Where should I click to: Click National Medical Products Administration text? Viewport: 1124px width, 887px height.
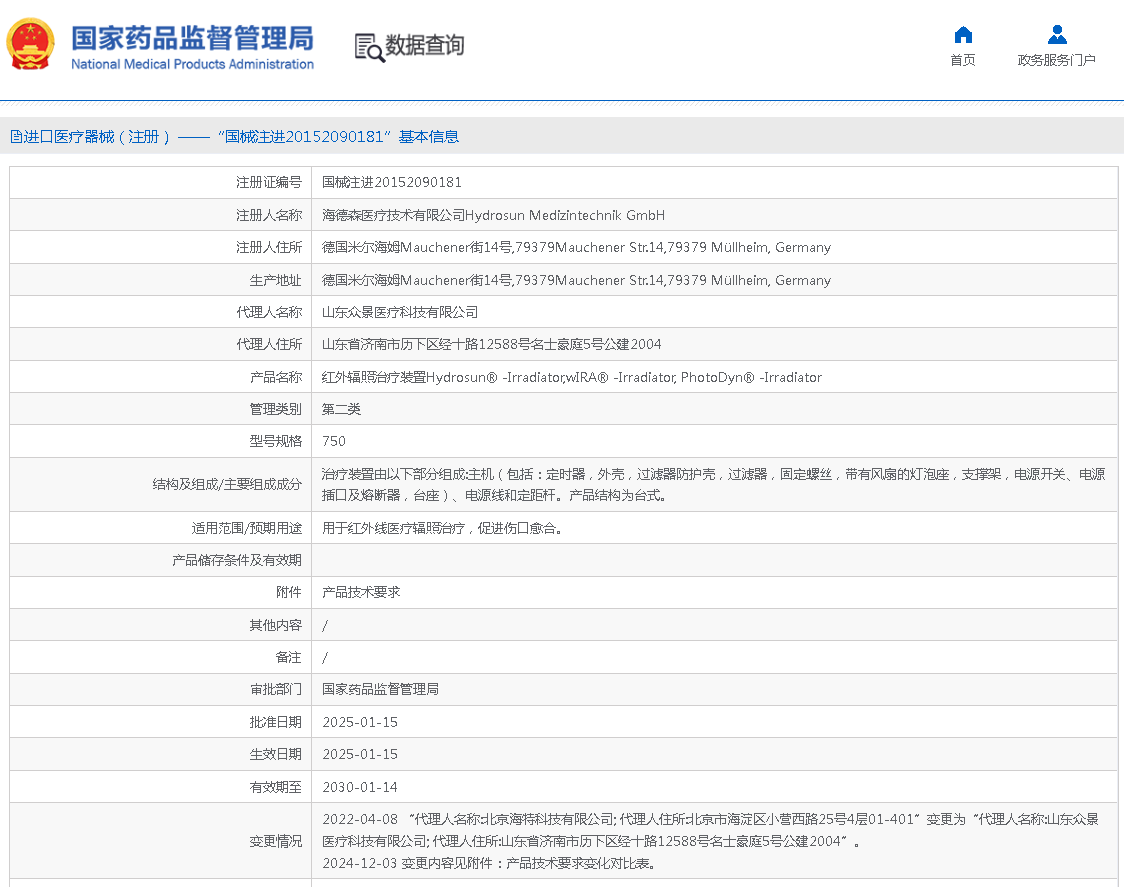pyautogui.click(x=193, y=64)
